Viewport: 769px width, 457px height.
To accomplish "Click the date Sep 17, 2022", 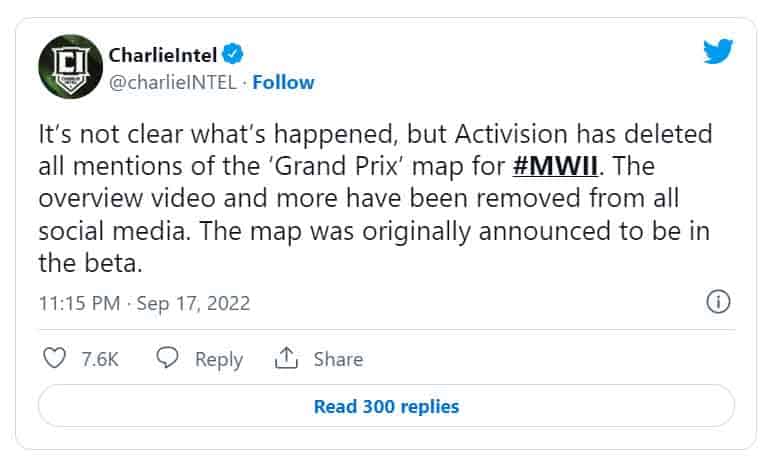I will tap(193, 304).
